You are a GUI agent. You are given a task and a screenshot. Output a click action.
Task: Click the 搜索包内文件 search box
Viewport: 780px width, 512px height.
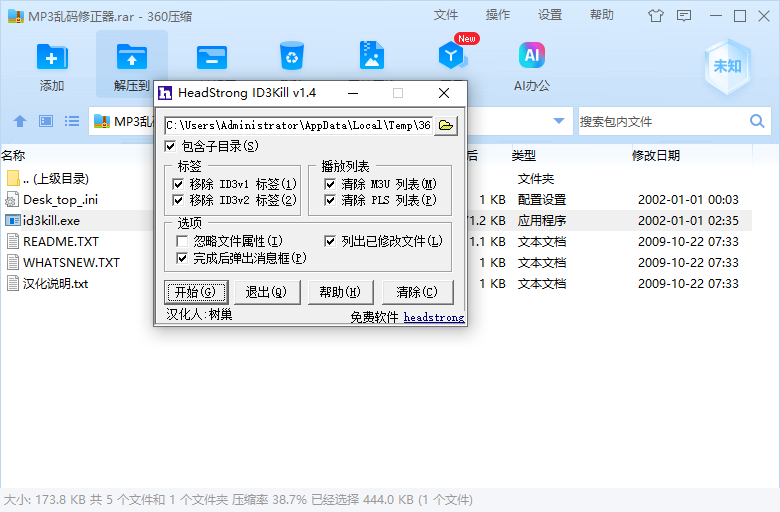[x=663, y=121]
